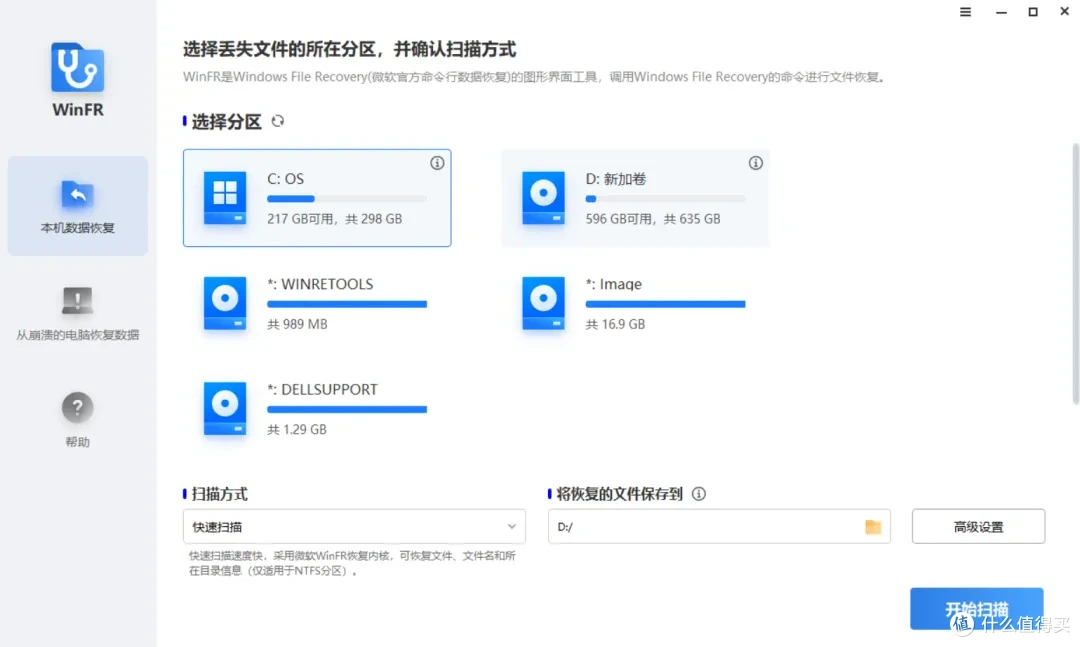Click text 217 GB可用, 共 298 GB
This screenshot has width=1080, height=647.
335,219
